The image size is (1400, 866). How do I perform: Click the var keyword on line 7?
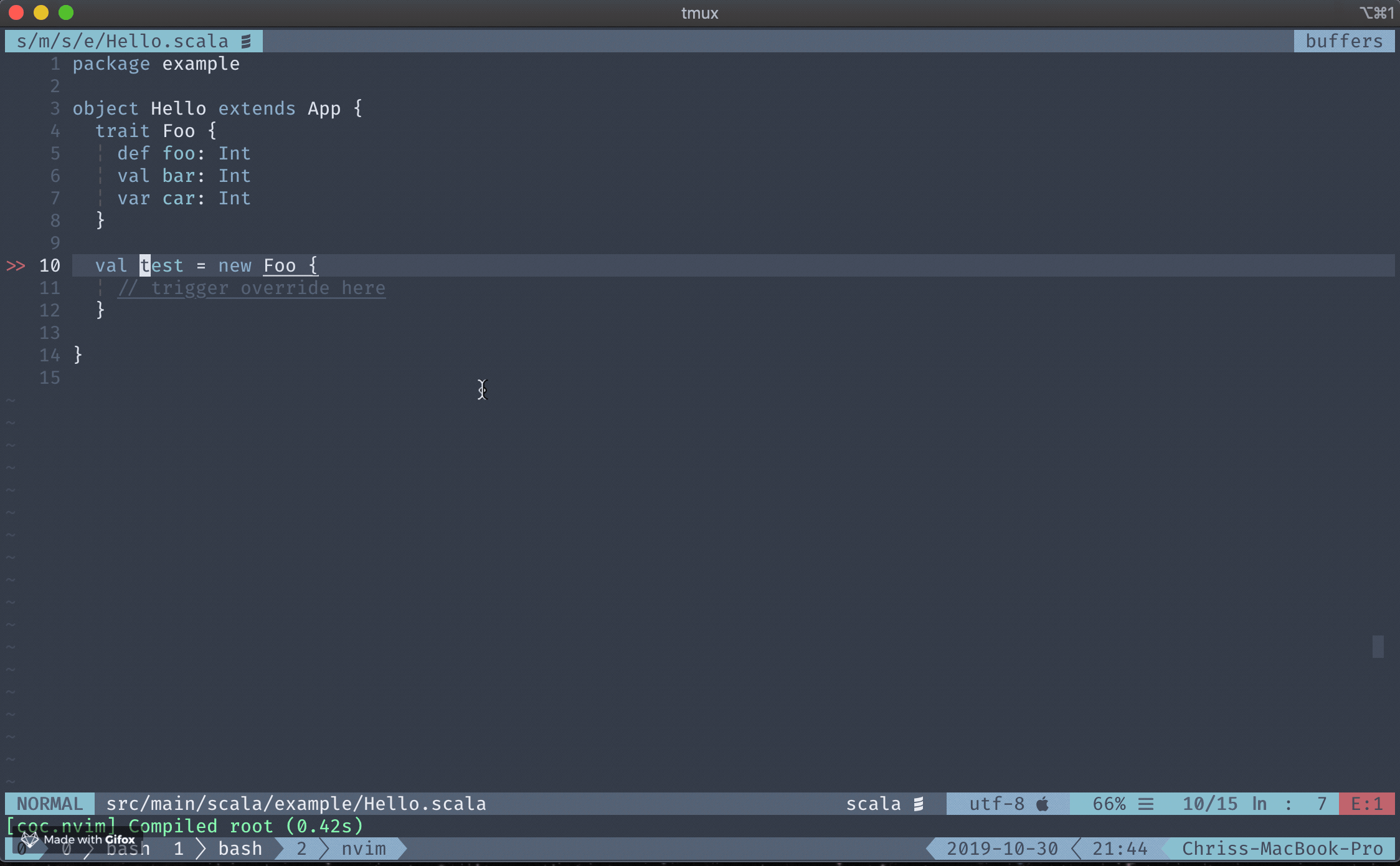pyautogui.click(x=134, y=198)
